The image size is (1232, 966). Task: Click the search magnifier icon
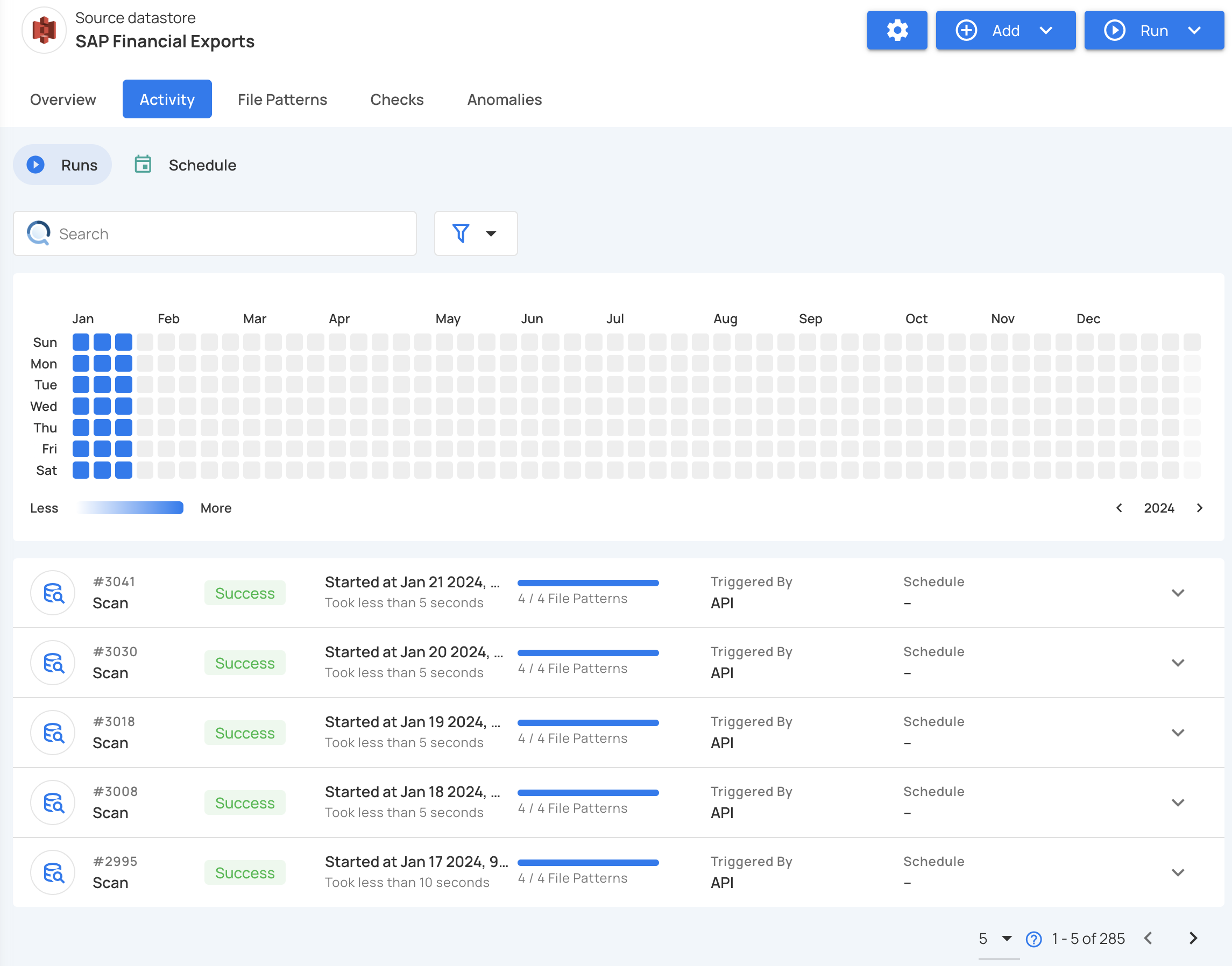38,233
